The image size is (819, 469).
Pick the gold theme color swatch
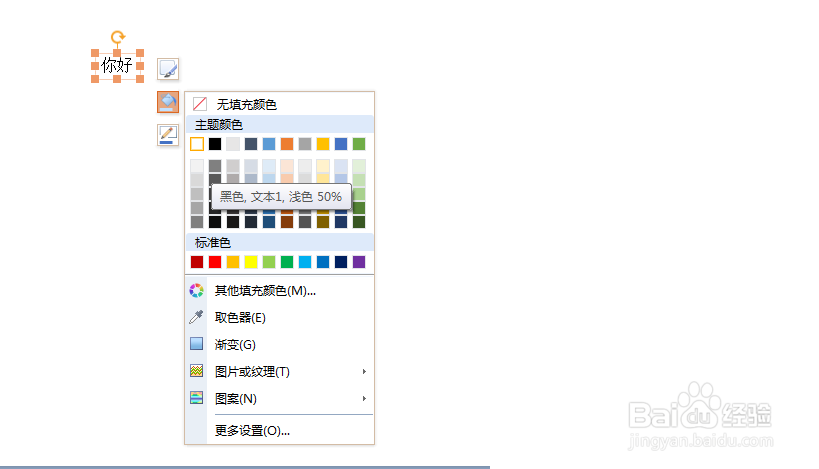[323, 144]
